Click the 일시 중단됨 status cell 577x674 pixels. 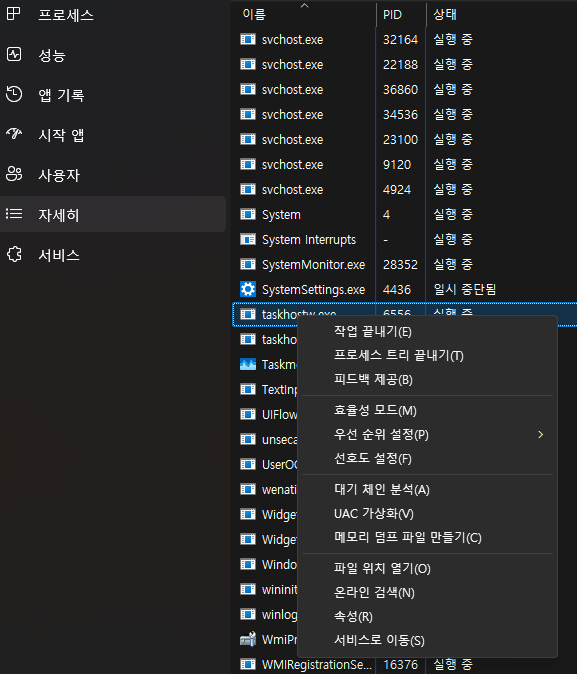tap(464, 289)
